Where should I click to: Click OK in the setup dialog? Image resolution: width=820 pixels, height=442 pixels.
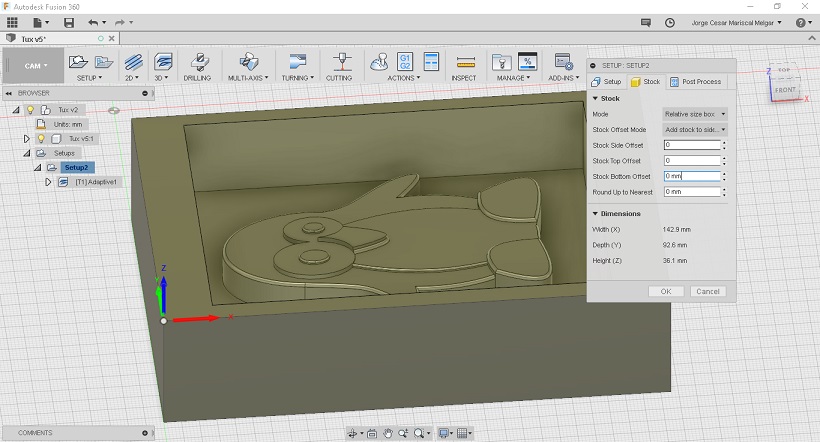[x=666, y=291]
